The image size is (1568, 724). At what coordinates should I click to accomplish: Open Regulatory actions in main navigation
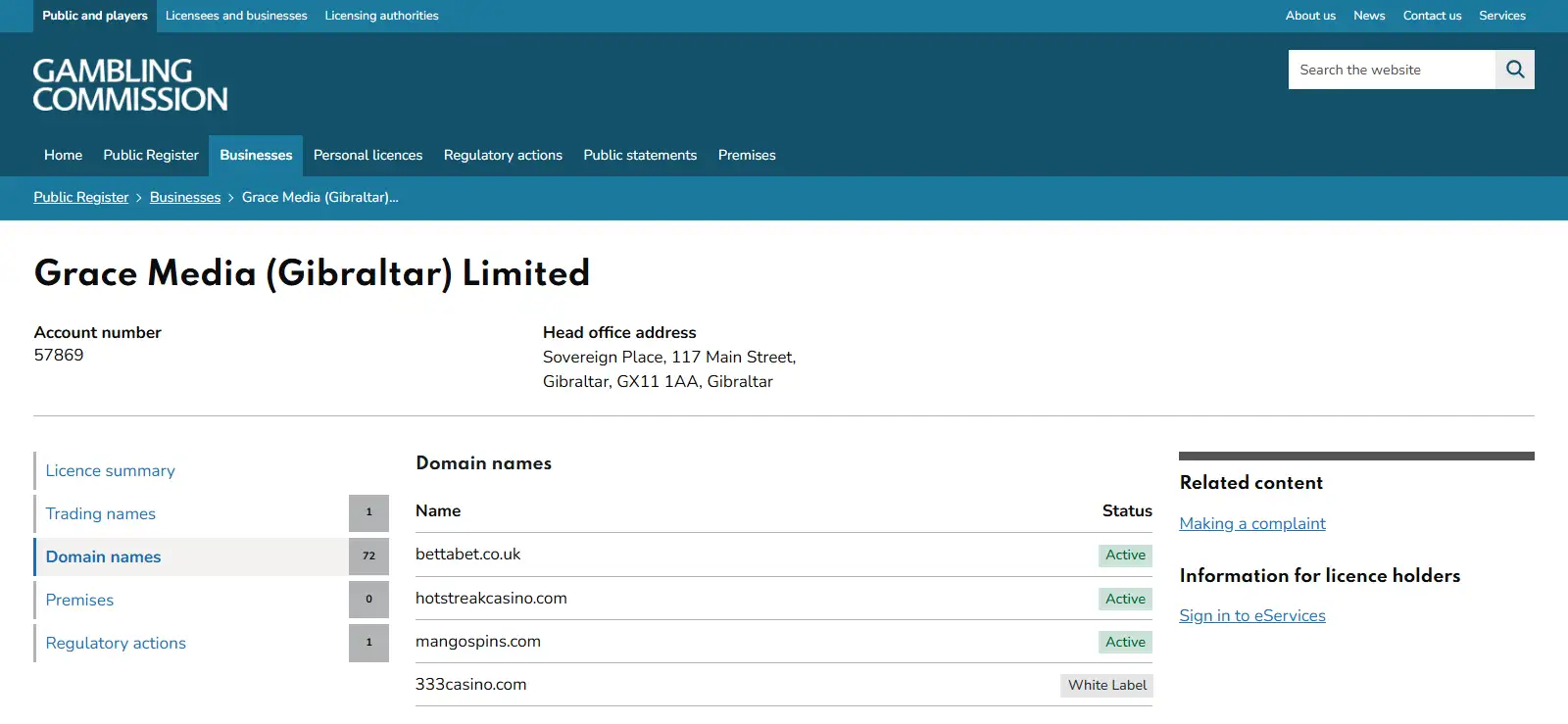503,155
